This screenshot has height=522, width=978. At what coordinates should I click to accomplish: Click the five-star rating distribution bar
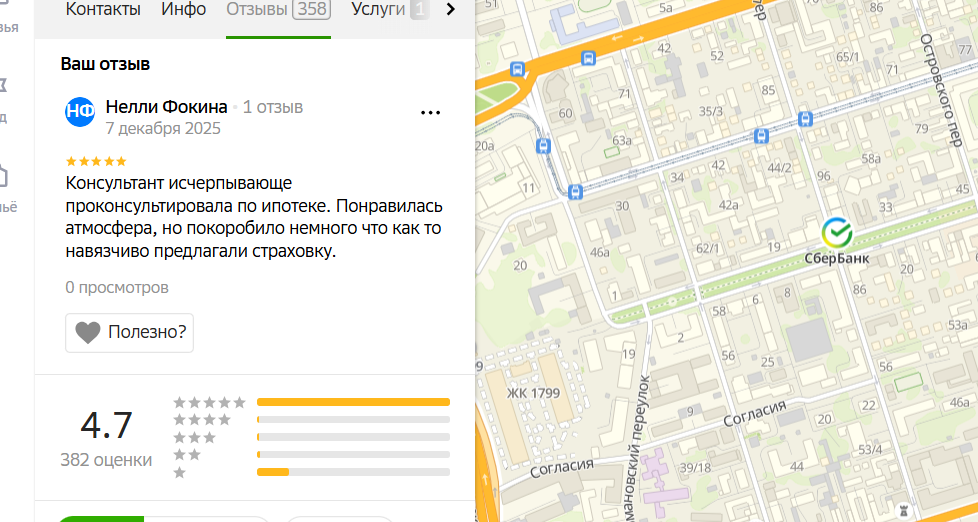(354, 402)
